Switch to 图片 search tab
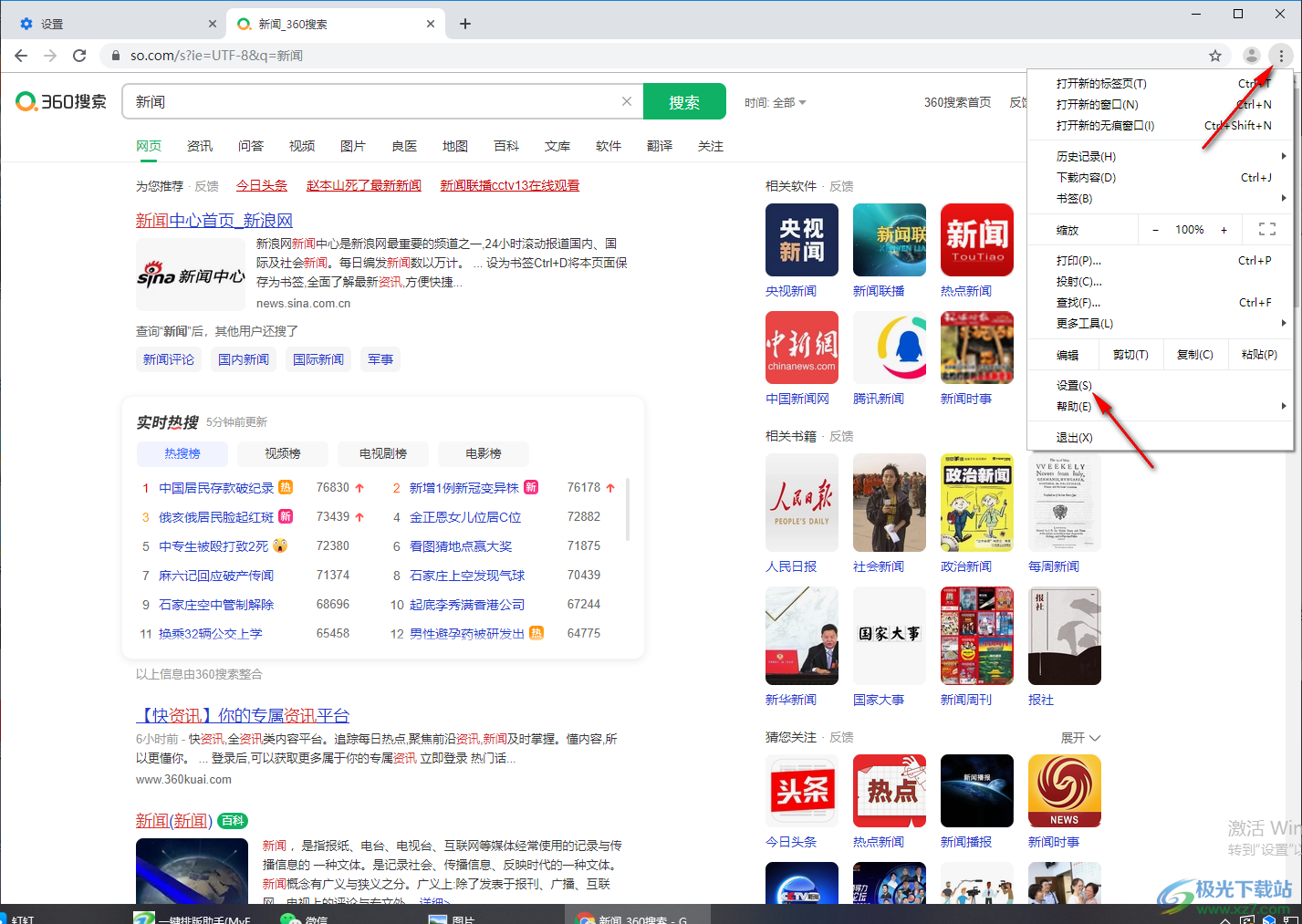 [x=353, y=146]
